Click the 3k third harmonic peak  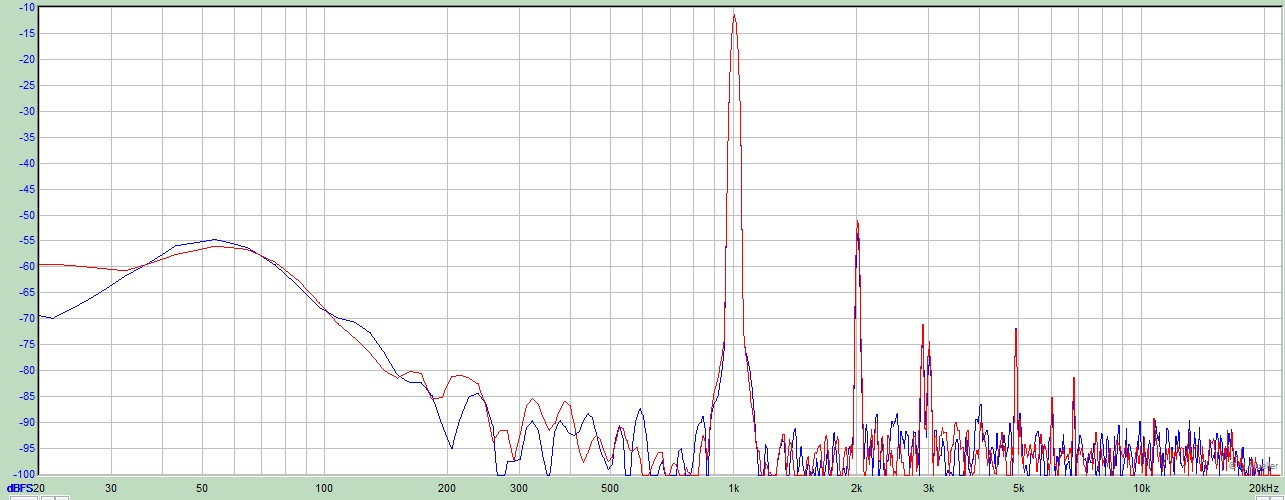pyautogui.click(x=923, y=326)
